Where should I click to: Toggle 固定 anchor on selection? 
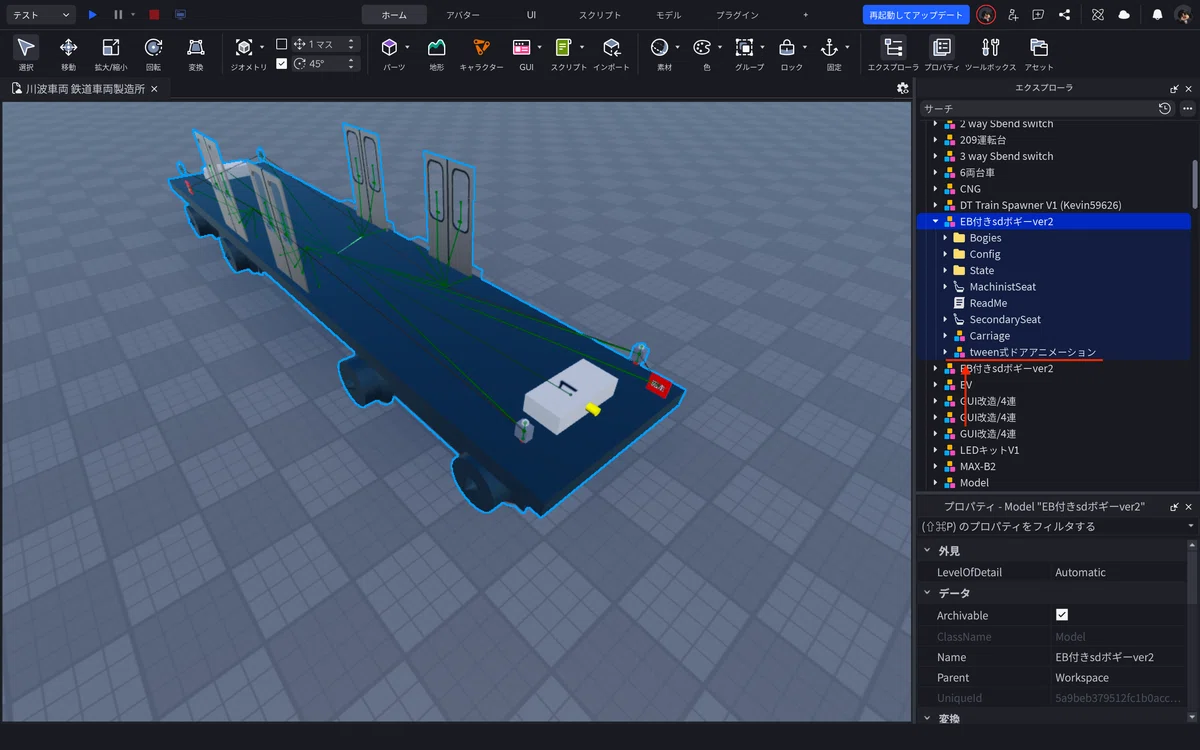pos(829,47)
